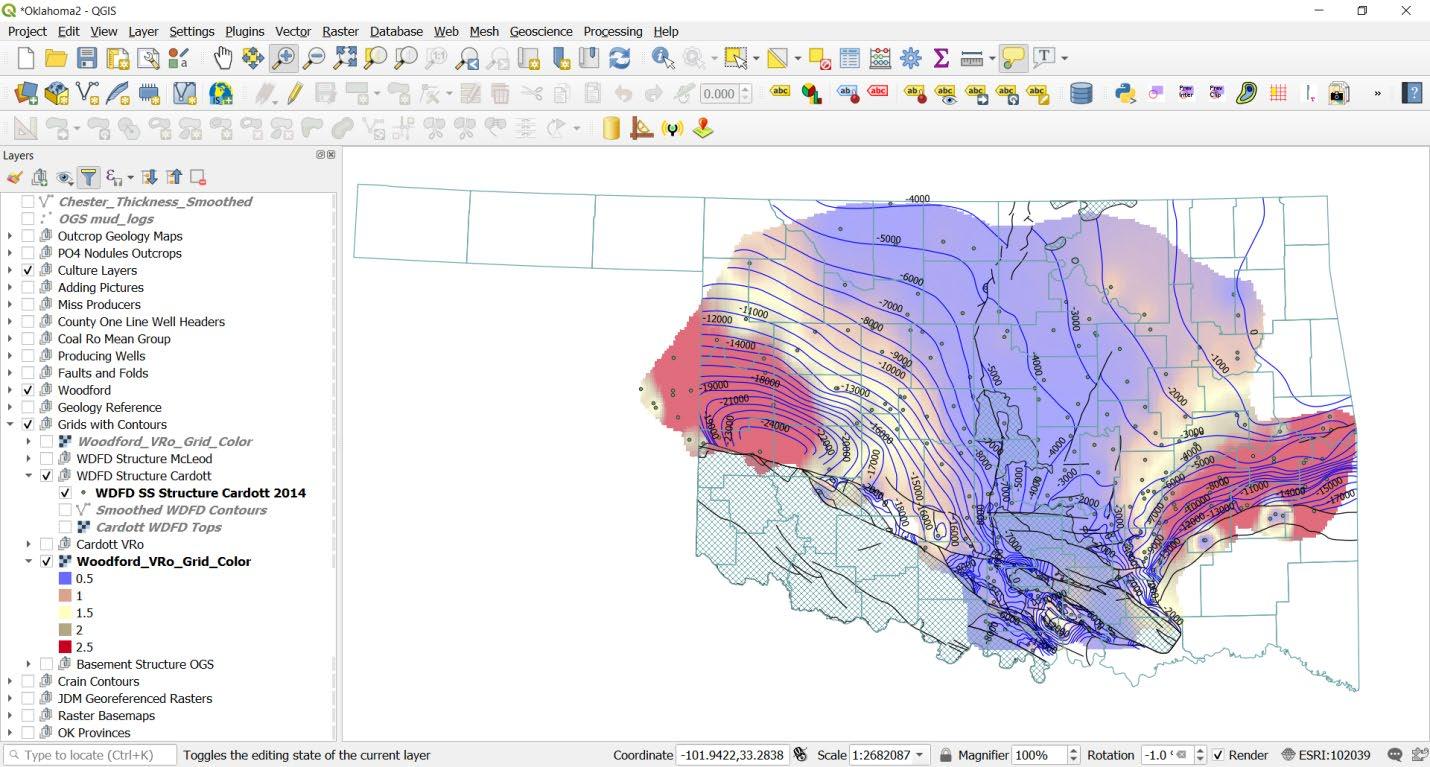Open the Scale dropdown in status bar

(919, 755)
